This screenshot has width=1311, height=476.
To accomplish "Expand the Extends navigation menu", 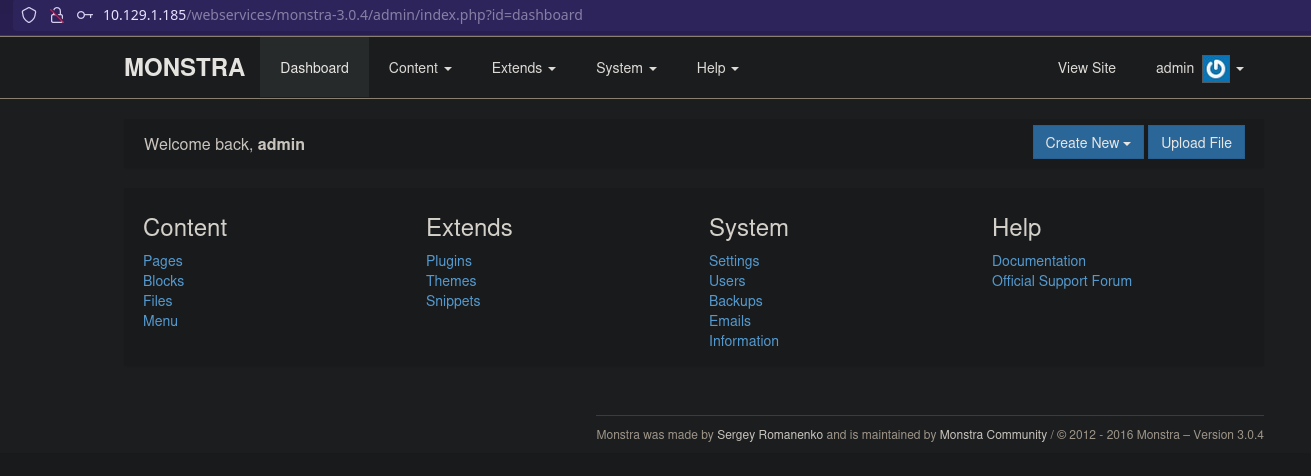I will pos(523,68).
